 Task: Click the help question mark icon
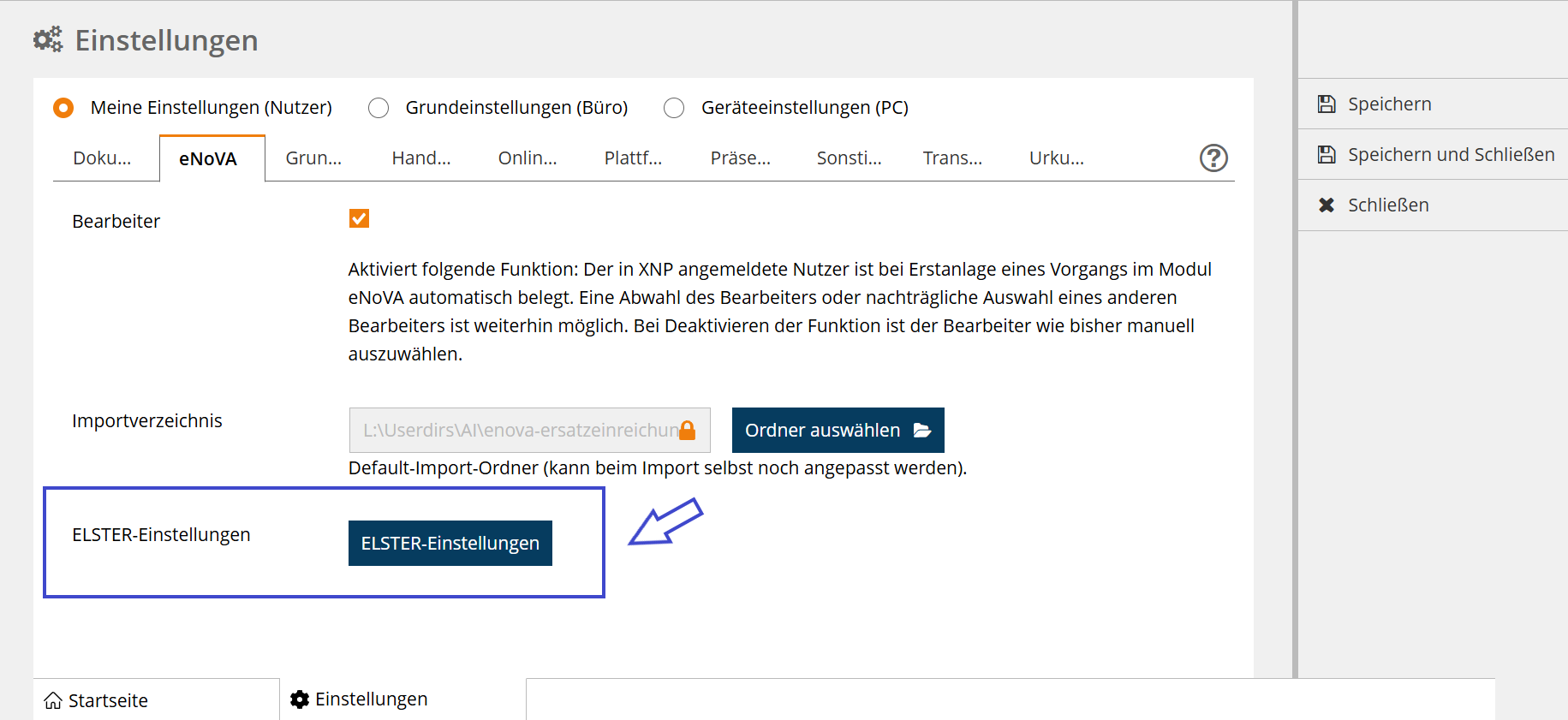point(1213,158)
